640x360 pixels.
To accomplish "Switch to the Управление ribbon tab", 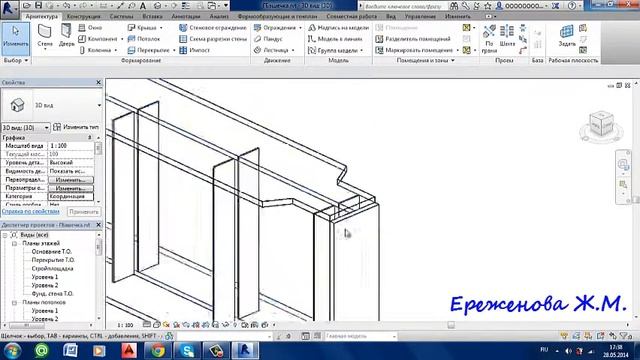I will coord(420,16).
